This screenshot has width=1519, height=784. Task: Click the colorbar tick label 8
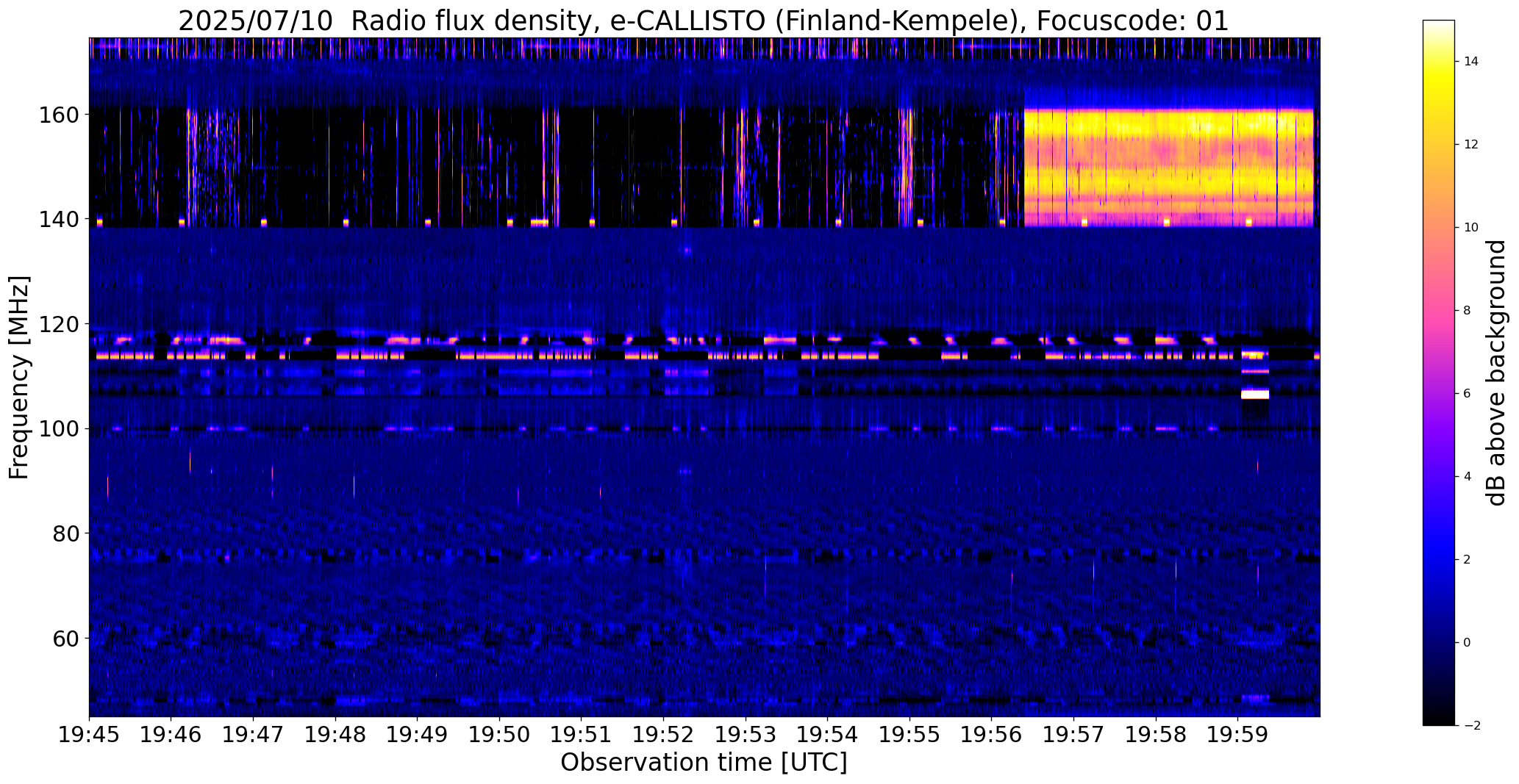click(1468, 311)
